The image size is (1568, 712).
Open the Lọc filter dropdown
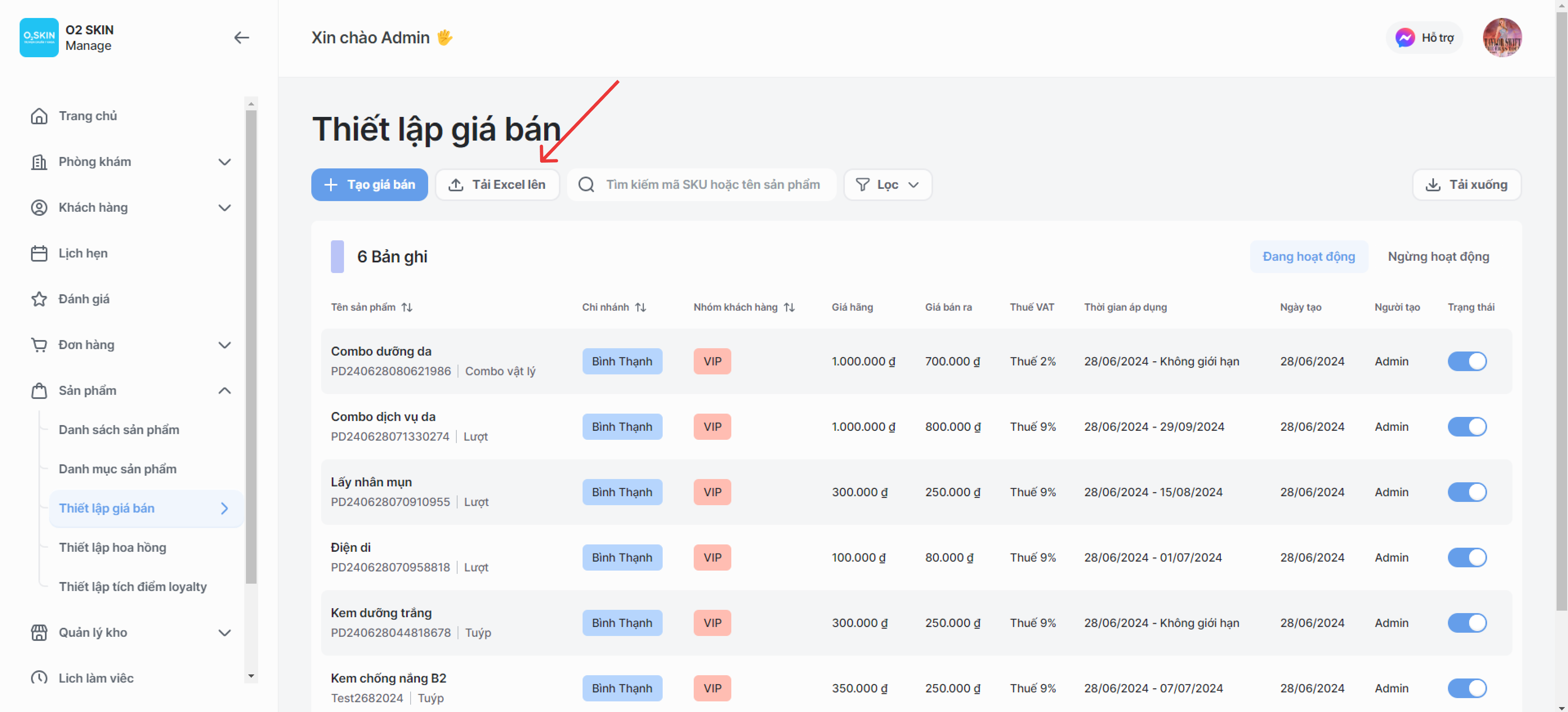pos(887,185)
